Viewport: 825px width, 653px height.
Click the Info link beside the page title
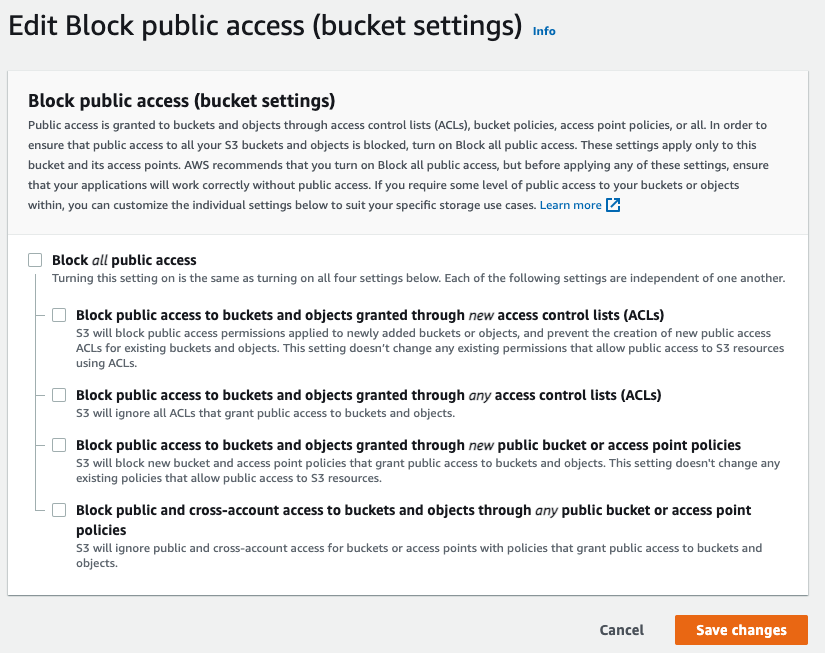[544, 31]
